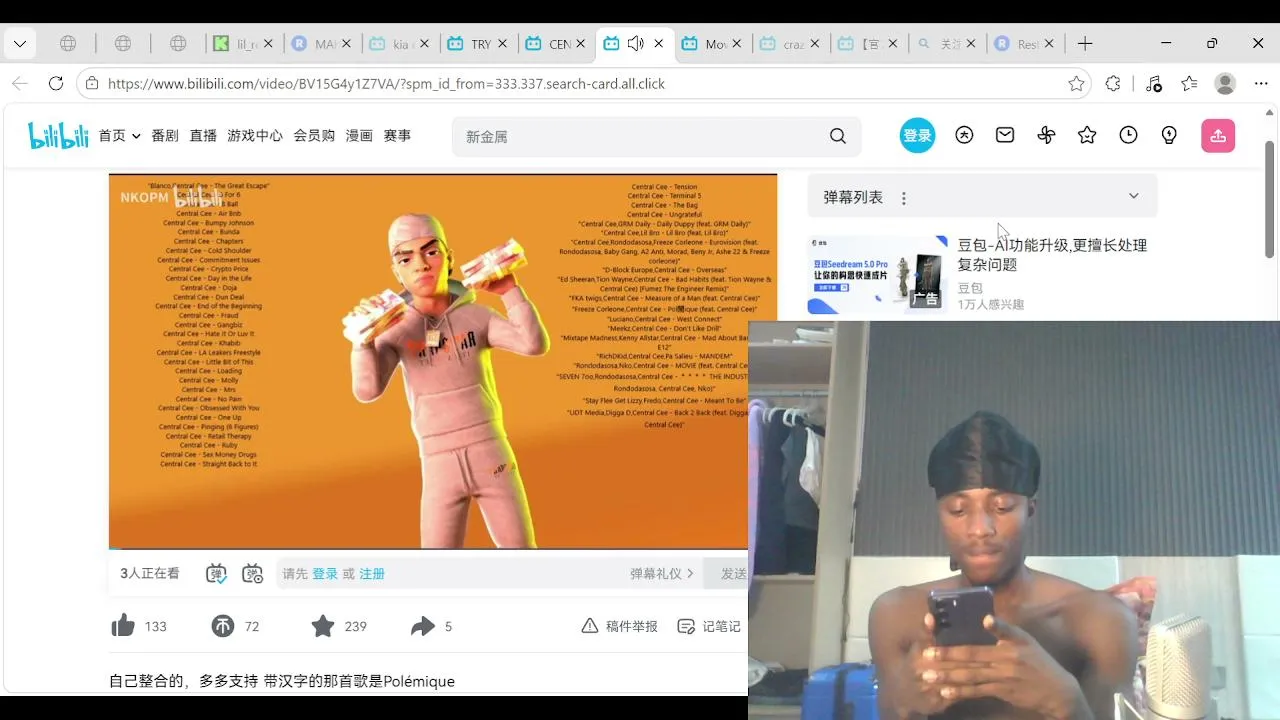Like the video with thumbs-up icon
Image resolution: width=1280 pixels, height=720 pixels.
click(123, 626)
